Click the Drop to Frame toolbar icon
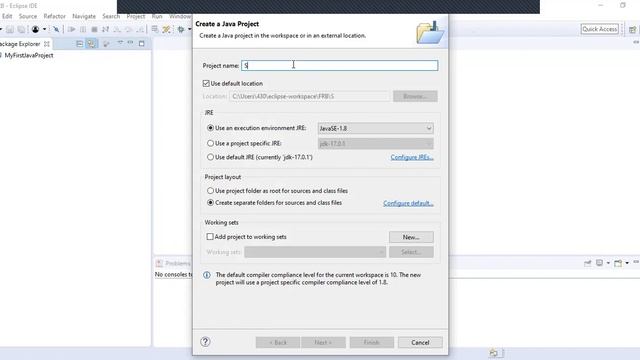This screenshot has width=640, height=360. (155, 29)
